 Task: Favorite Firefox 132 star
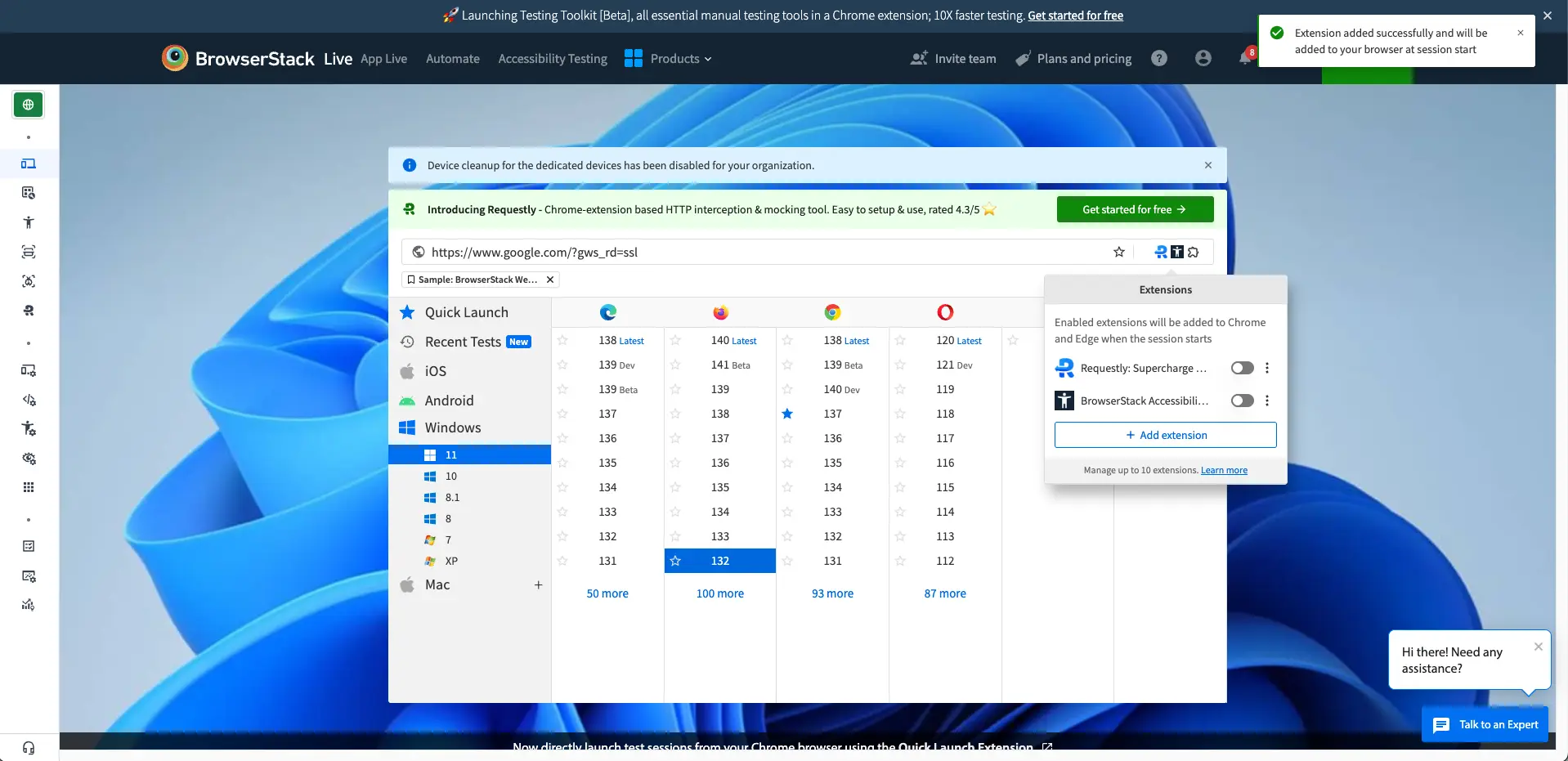click(675, 561)
